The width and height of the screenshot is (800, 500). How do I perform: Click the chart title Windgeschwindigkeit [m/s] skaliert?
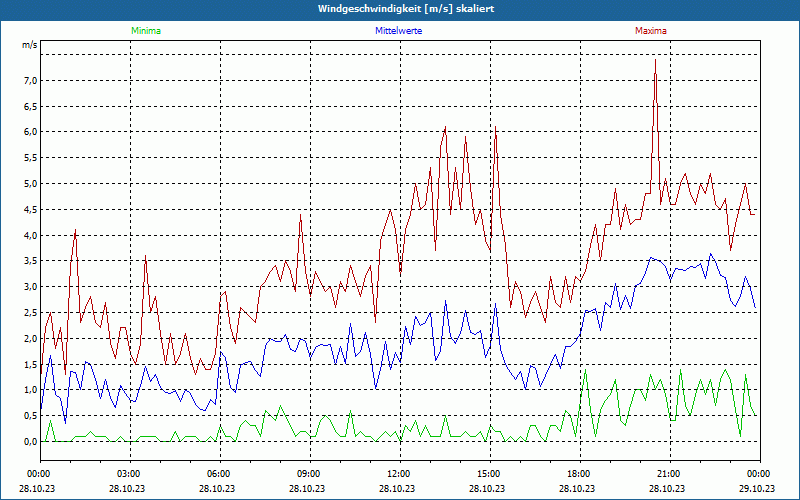coord(406,9)
